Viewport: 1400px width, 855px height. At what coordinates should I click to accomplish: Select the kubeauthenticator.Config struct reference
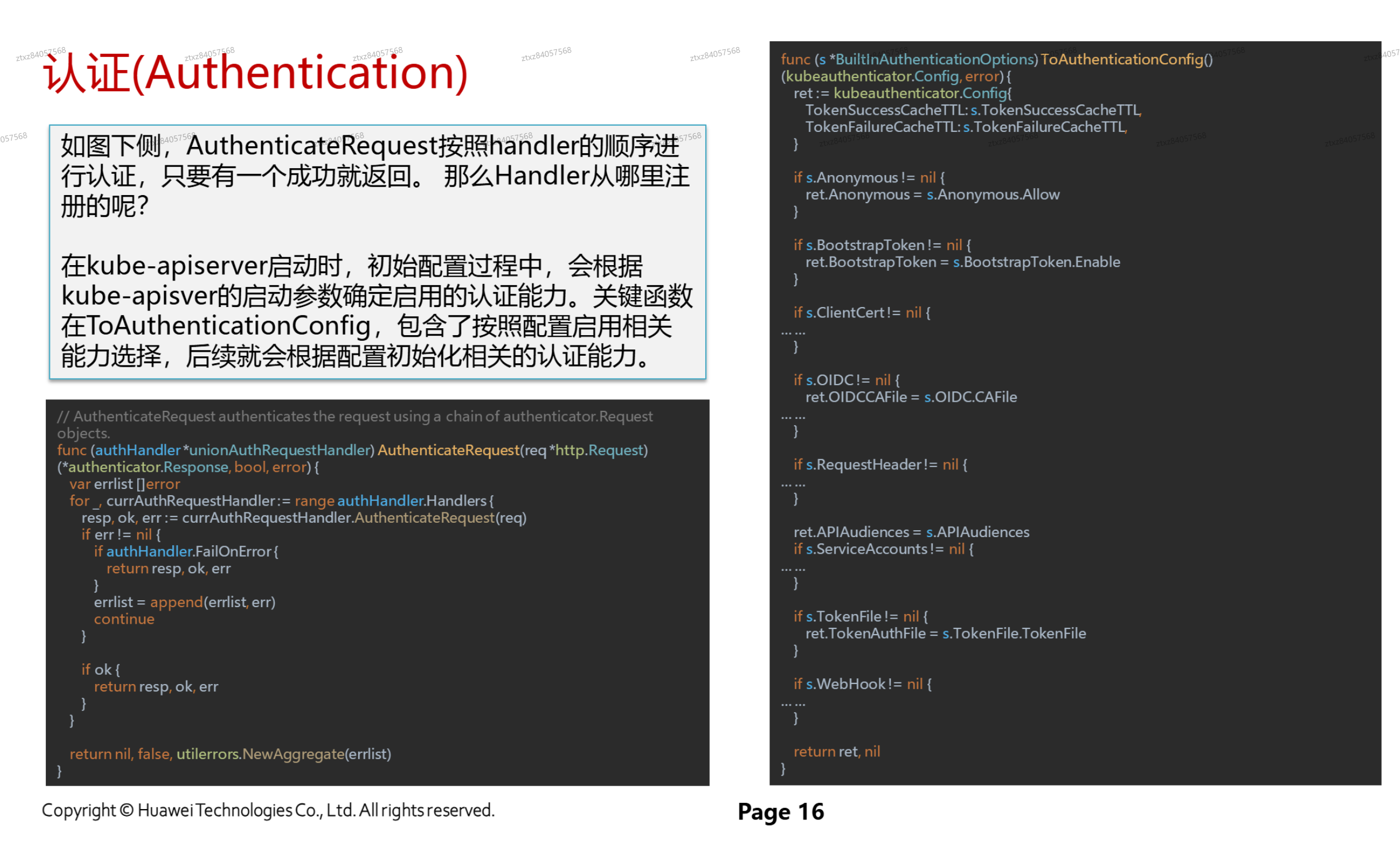(x=924, y=93)
